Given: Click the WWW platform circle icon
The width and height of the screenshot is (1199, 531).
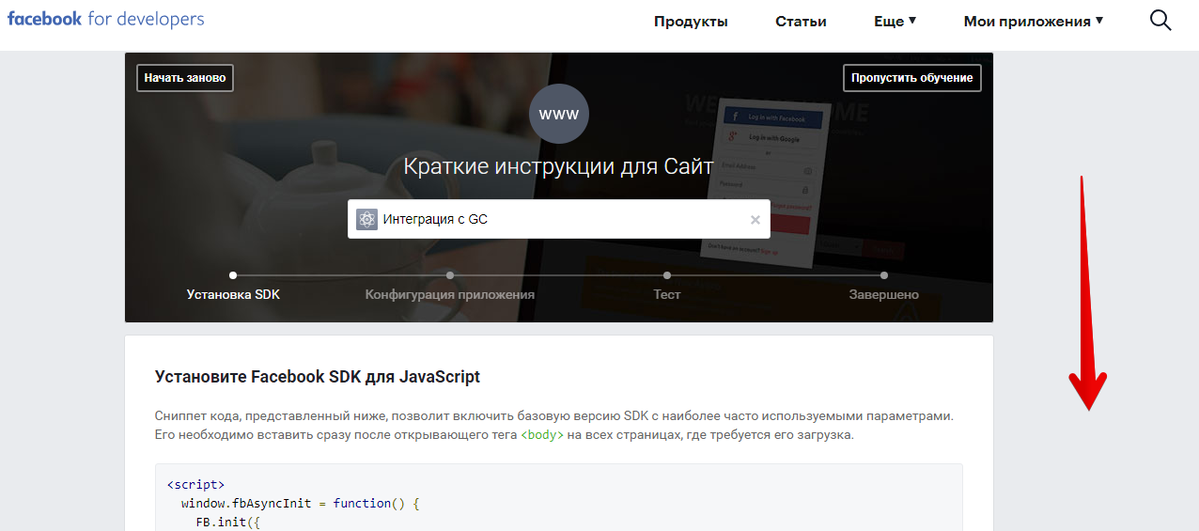Looking at the screenshot, I should [559, 114].
